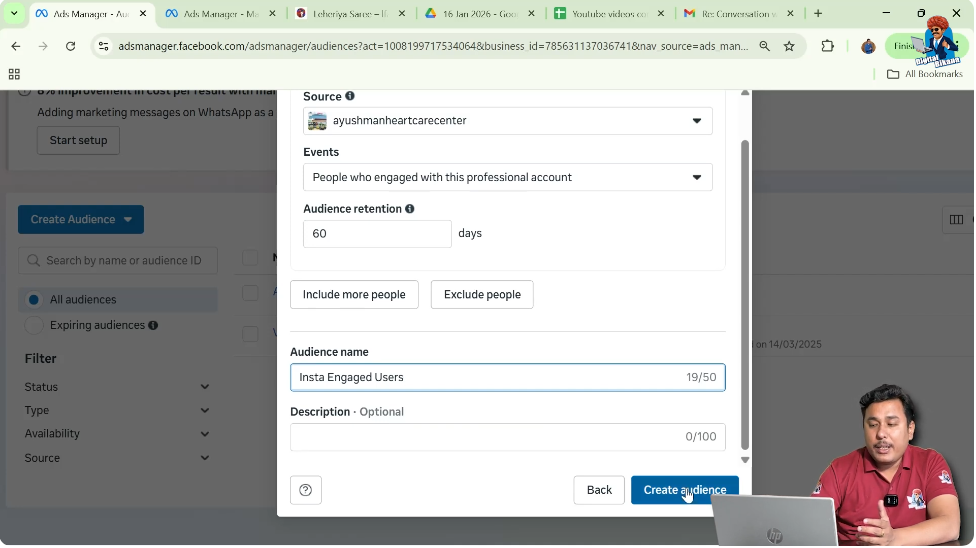Switch to the 16 Jan 2026 Google Drive tab
Viewport: 976px width, 548px height.
point(479,13)
